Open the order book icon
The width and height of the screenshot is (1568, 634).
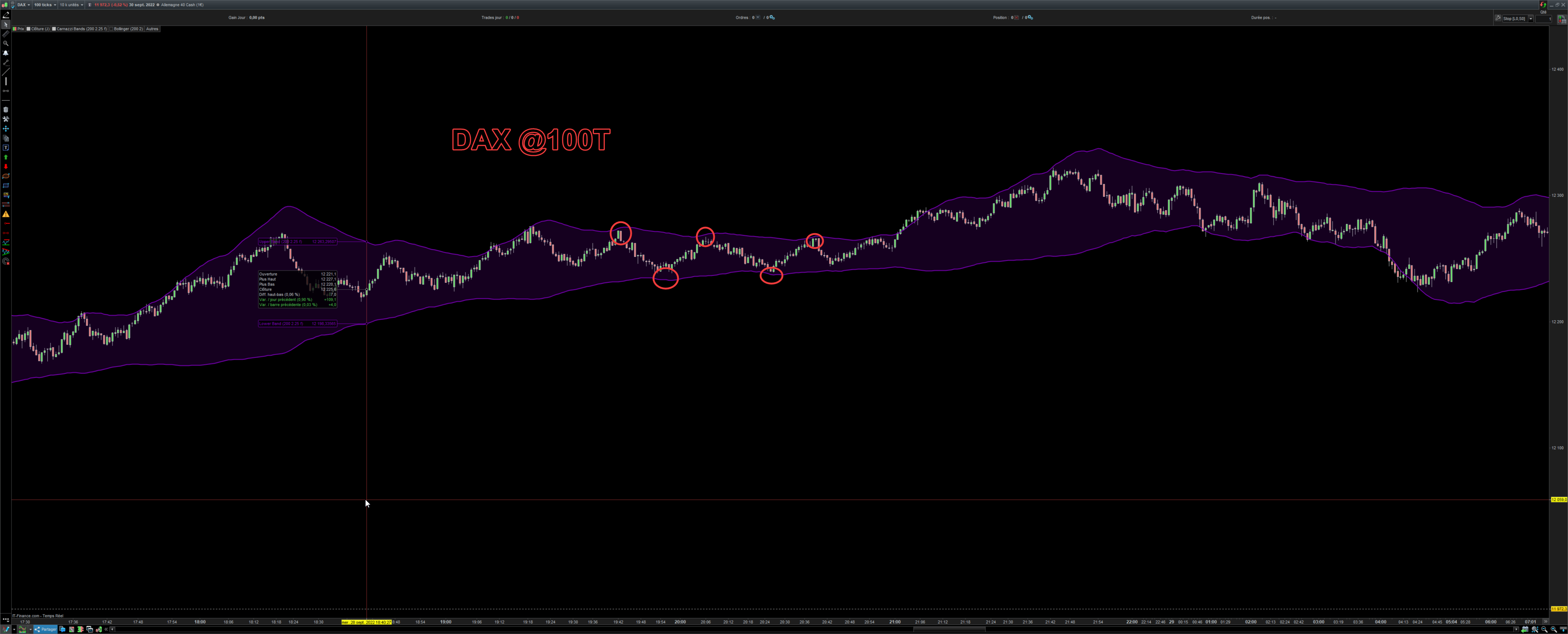[x=80, y=629]
